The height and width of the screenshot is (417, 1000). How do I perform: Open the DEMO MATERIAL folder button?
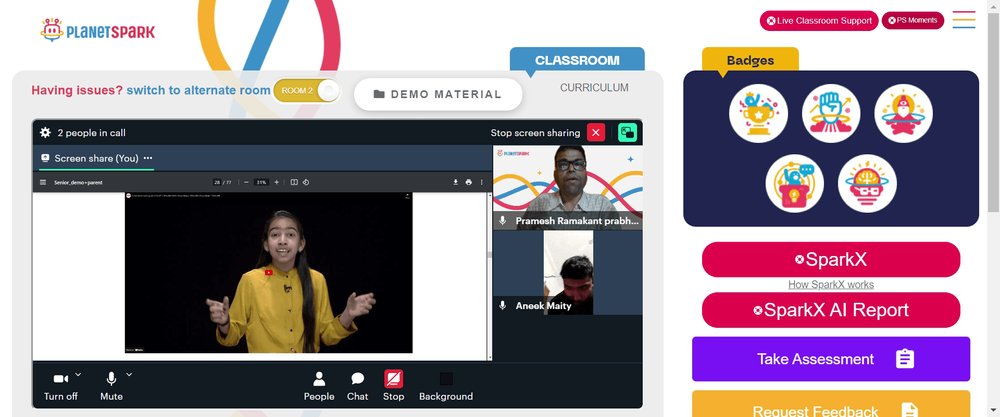438,94
